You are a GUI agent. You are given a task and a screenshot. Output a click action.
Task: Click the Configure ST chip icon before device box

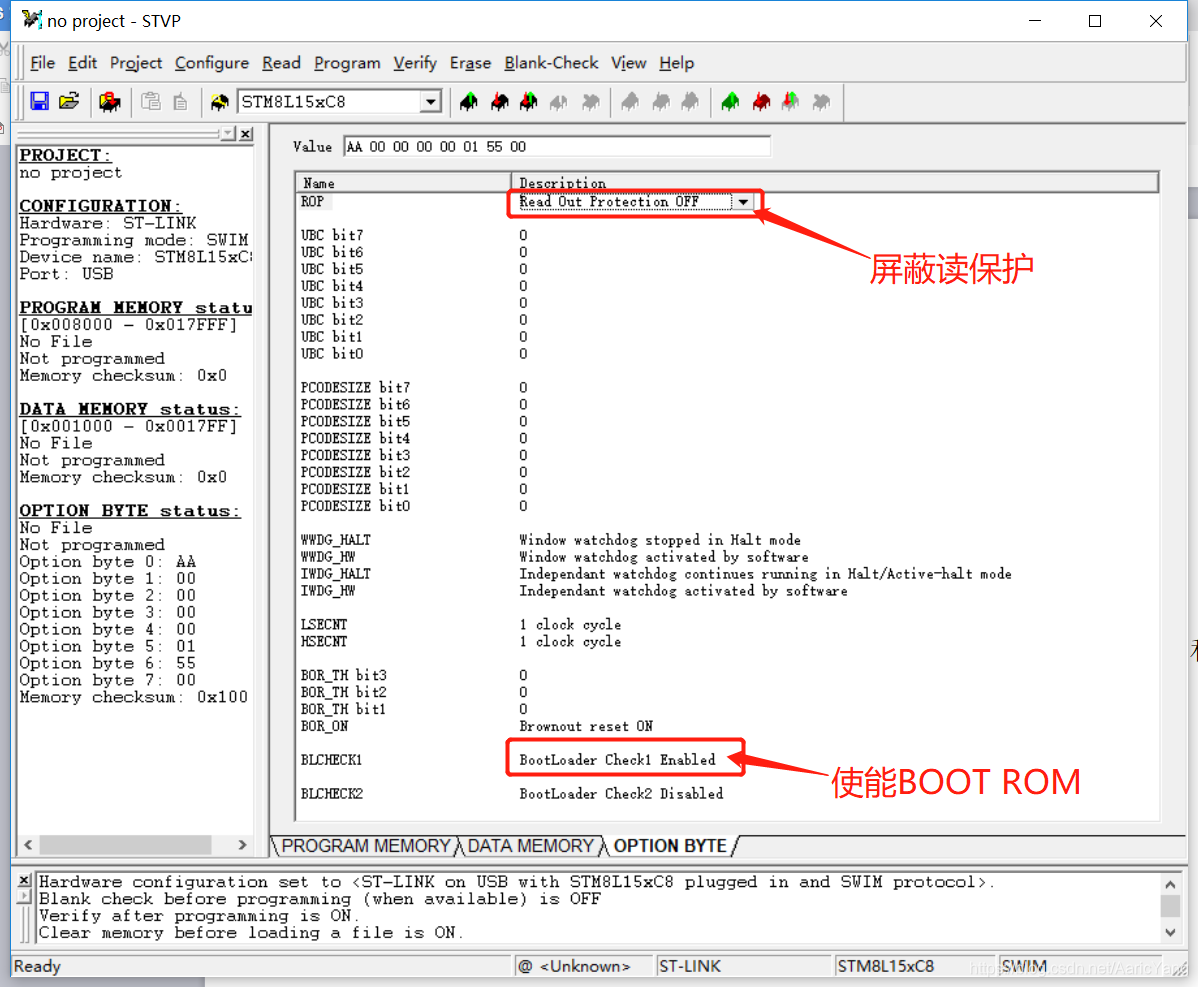coord(220,102)
